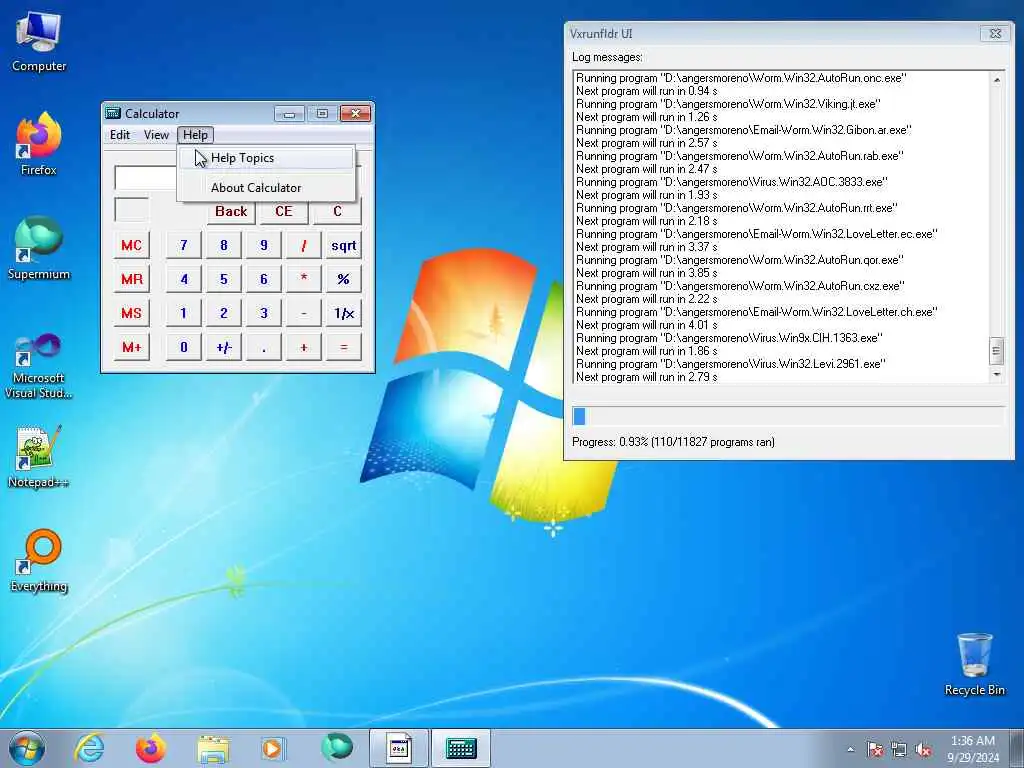The image size is (1024, 768).
Task: Click the 2 digit button
Action: [223, 313]
